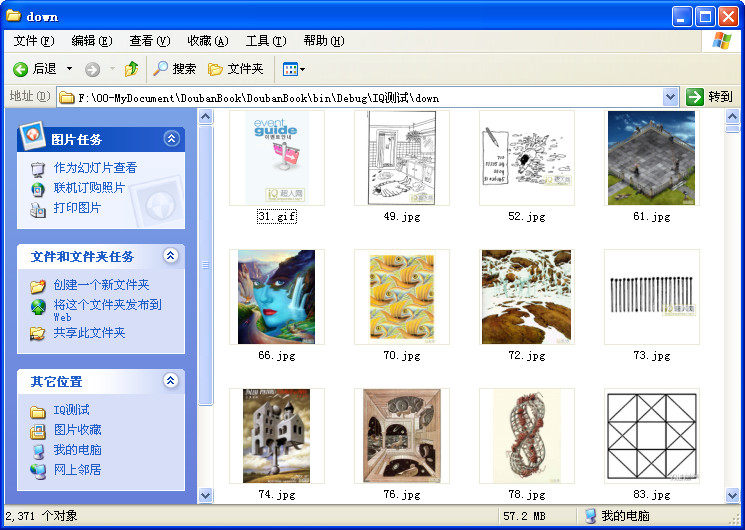
Task: Select the 70.jpg thumbnail
Action: tap(402, 297)
